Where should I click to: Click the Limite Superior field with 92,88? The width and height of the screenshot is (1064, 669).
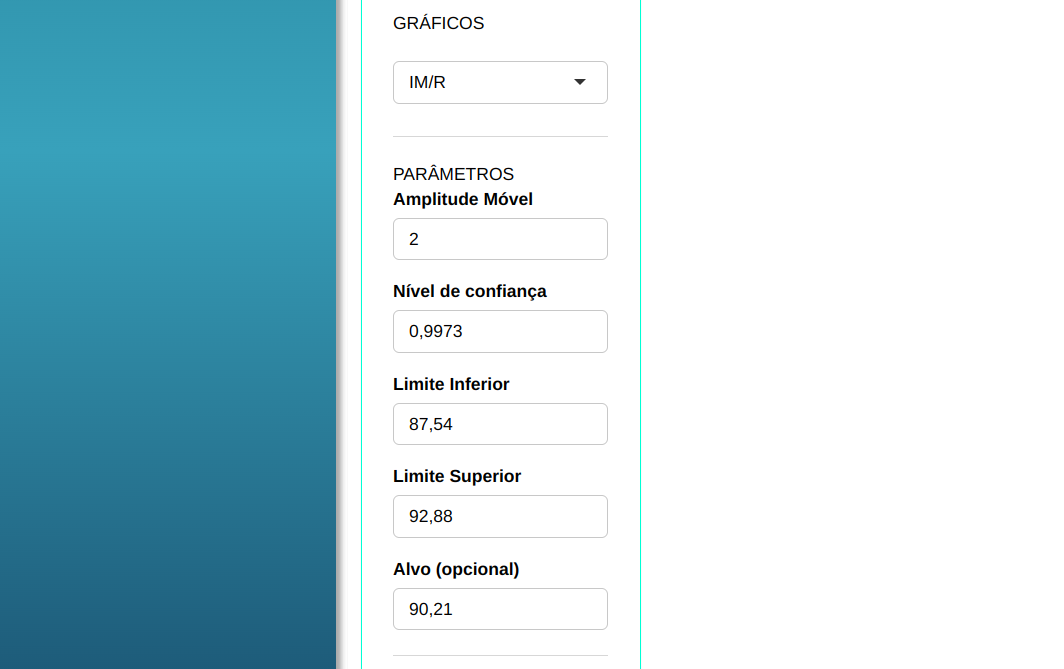click(500, 516)
